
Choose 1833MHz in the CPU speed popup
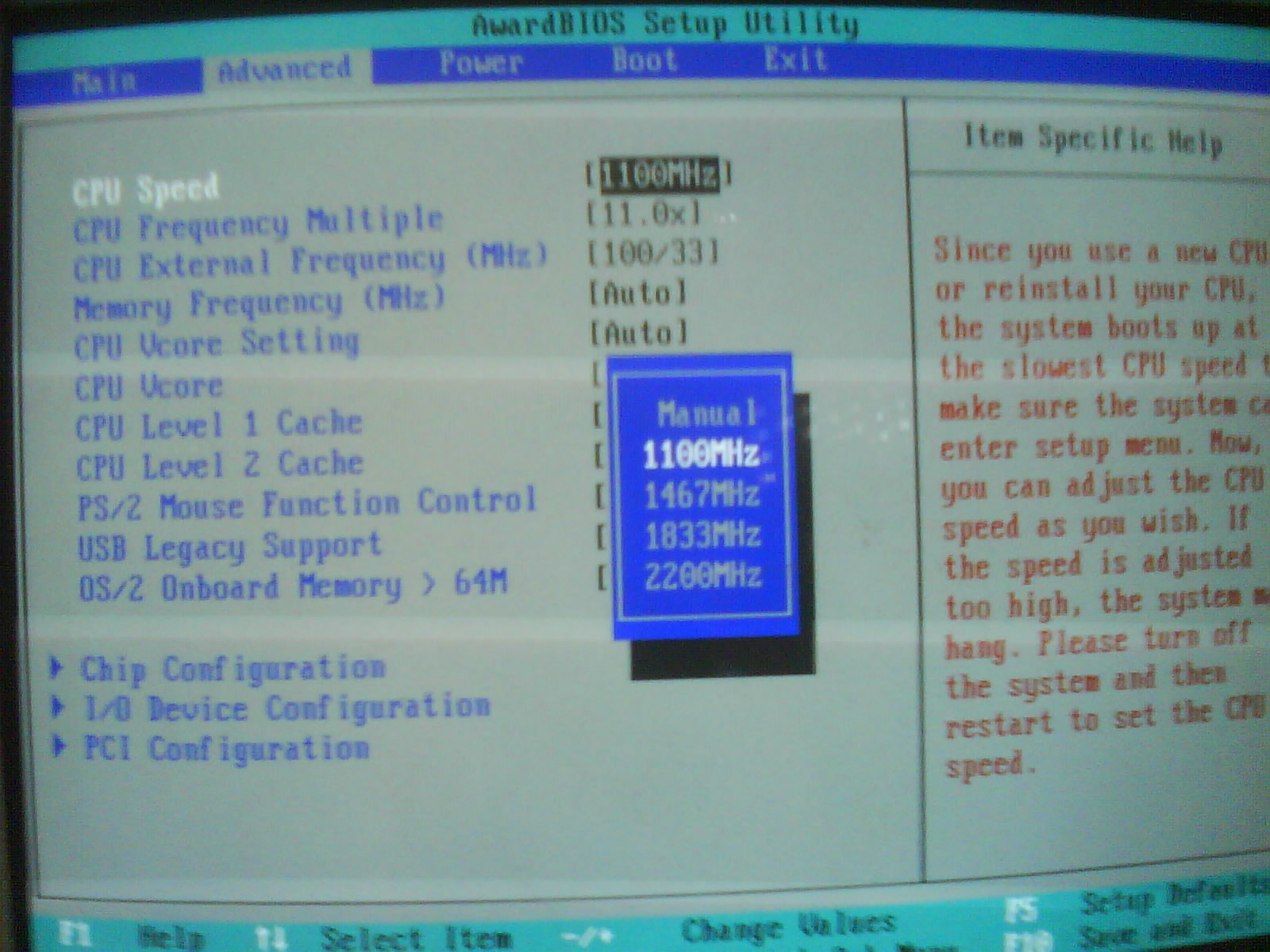[x=703, y=535]
